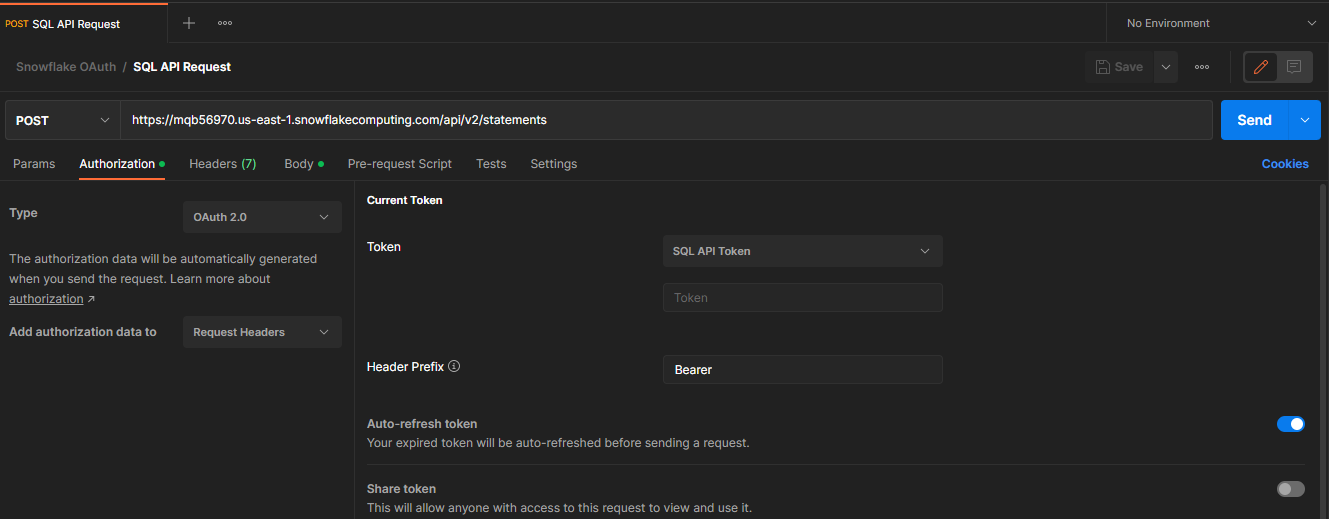Open the SQL API Token dropdown
1329x519 pixels.
point(802,251)
